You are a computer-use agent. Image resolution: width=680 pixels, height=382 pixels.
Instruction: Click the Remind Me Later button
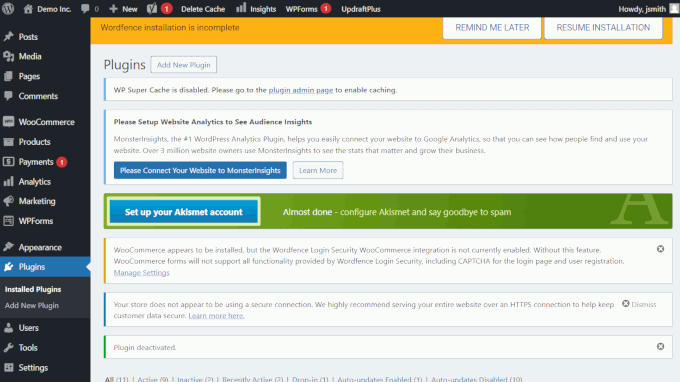(x=492, y=28)
